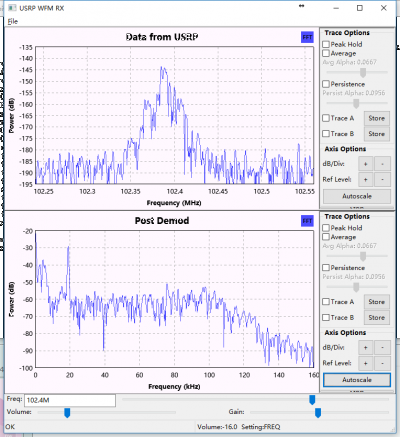Click the 102.4 label on the frequency axis
Screen dimensions: 400x437
(x=175, y=191)
